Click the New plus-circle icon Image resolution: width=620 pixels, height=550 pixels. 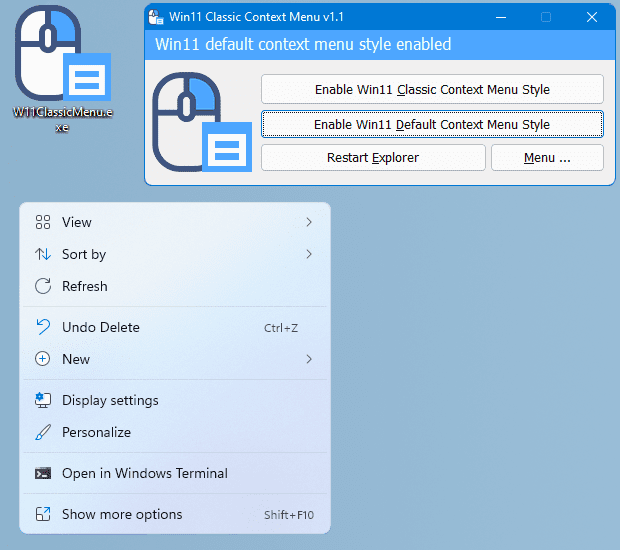(x=43, y=359)
